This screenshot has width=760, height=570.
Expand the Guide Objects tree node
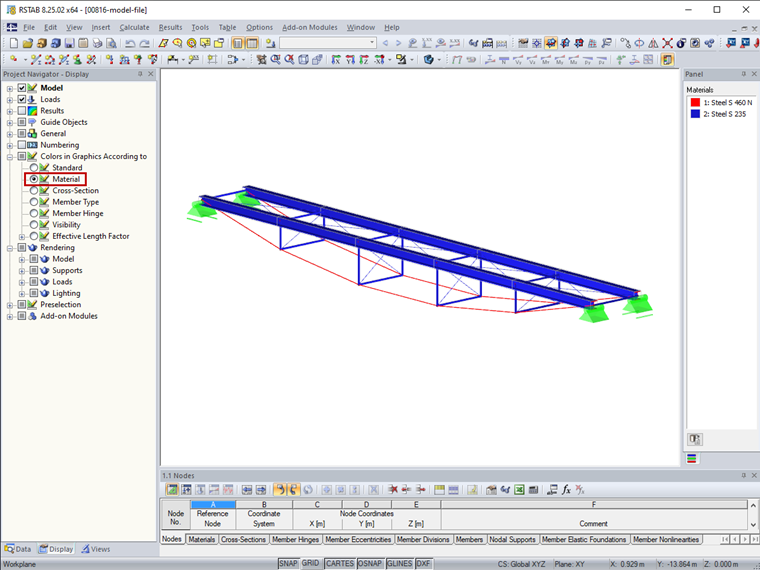(x=10, y=123)
